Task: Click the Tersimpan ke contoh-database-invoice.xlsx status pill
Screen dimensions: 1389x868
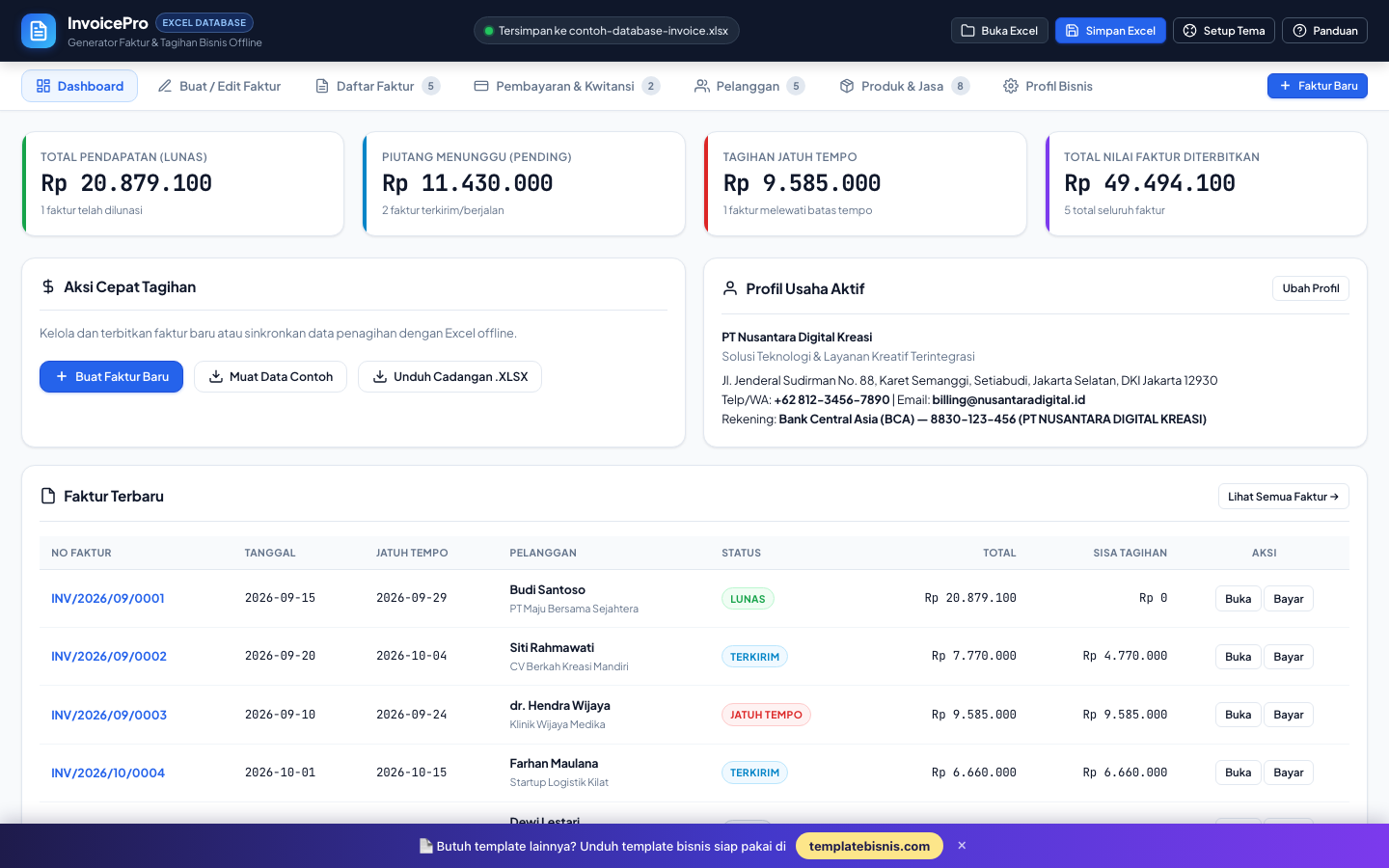Action: [607, 31]
